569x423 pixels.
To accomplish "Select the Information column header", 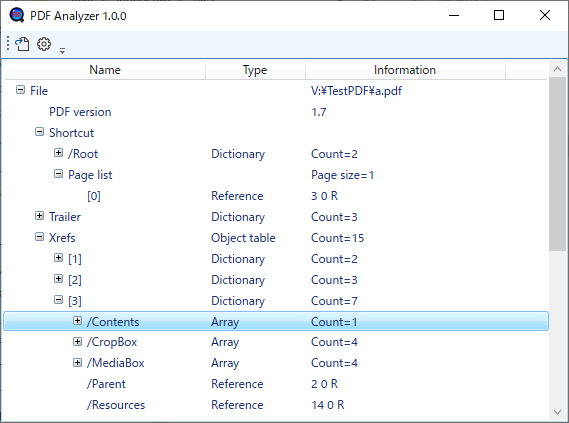I will click(405, 70).
